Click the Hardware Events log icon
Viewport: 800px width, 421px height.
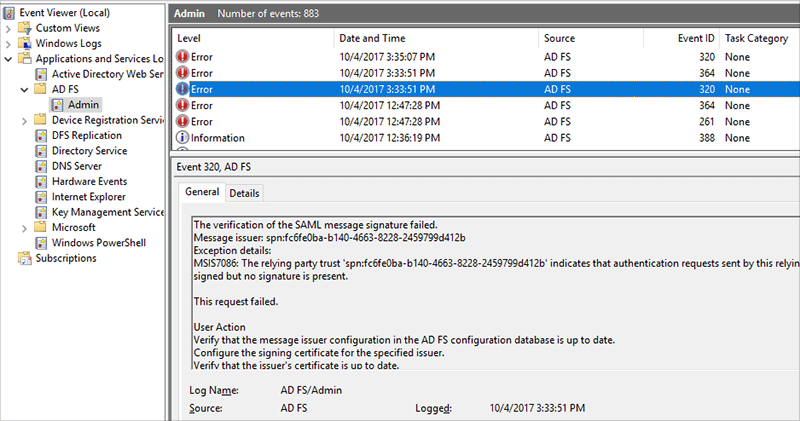[x=41, y=181]
